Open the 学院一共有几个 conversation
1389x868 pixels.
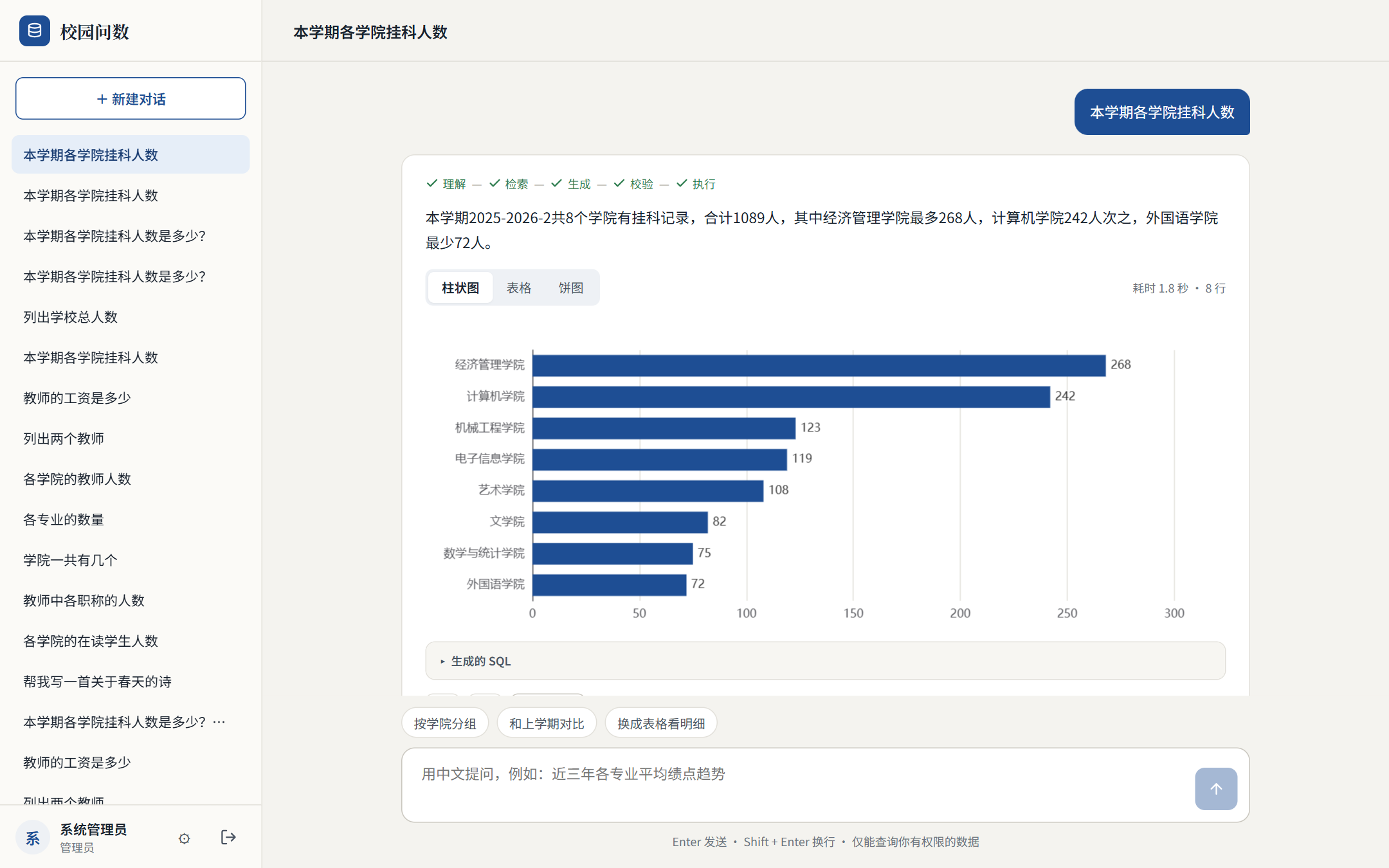click(131, 560)
